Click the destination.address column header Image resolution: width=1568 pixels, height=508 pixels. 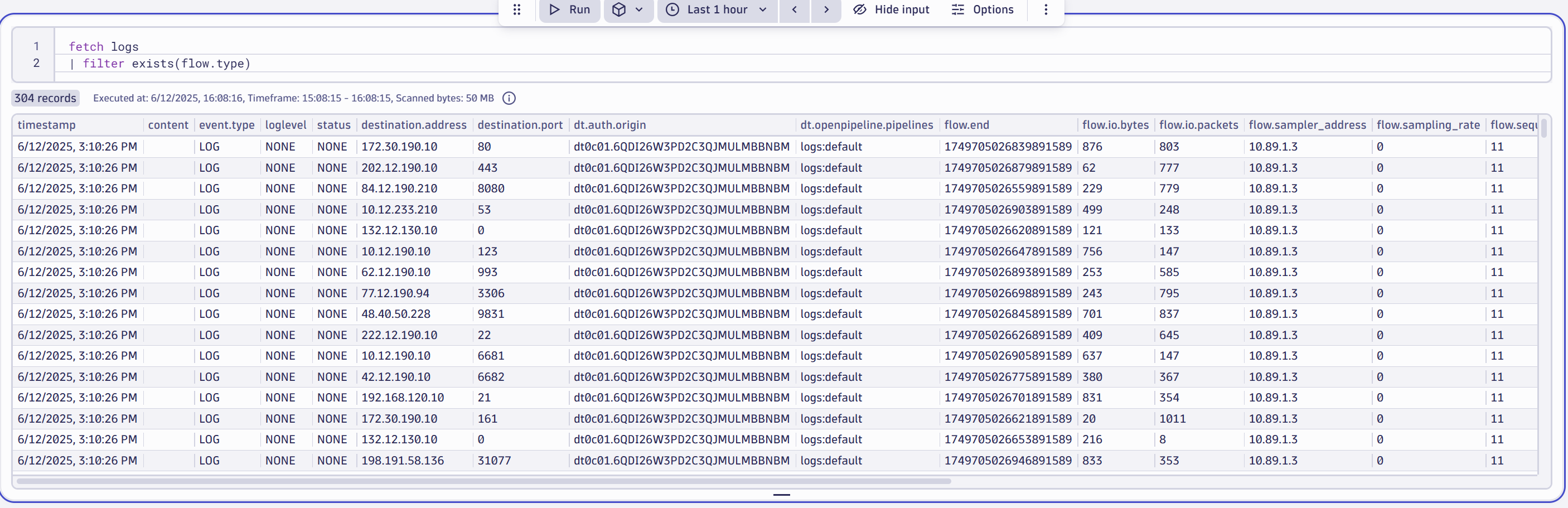click(x=414, y=125)
